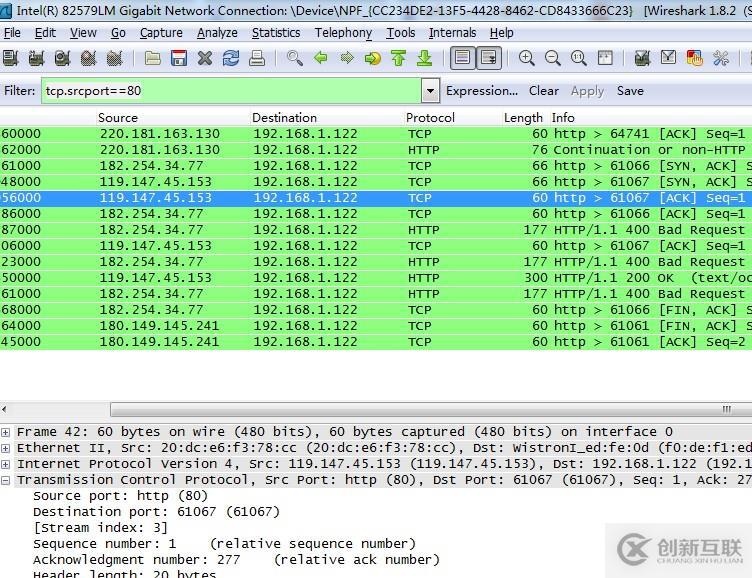The width and height of the screenshot is (752, 578).
Task: Go forward in packet history arrow
Action: 347,58
